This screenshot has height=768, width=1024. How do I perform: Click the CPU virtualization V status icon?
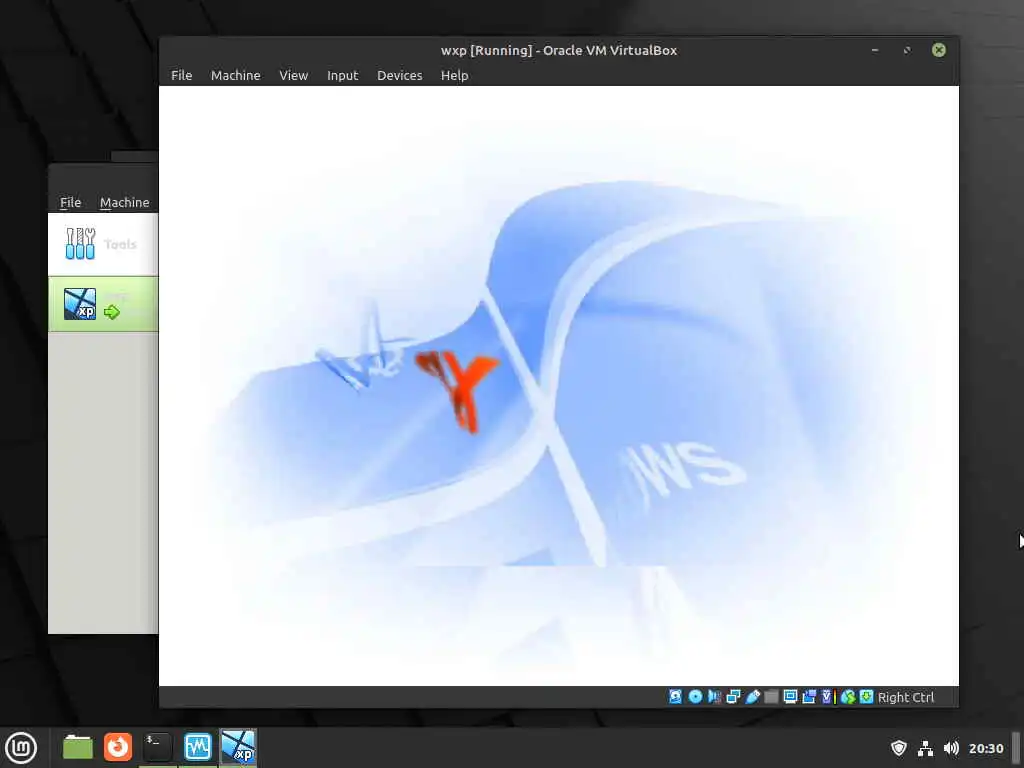coord(827,697)
